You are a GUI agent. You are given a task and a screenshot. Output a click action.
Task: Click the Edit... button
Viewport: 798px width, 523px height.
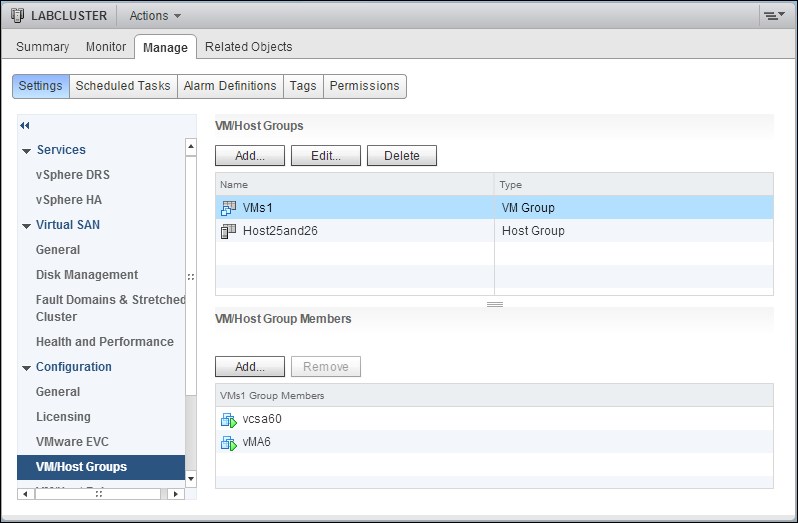point(326,156)
